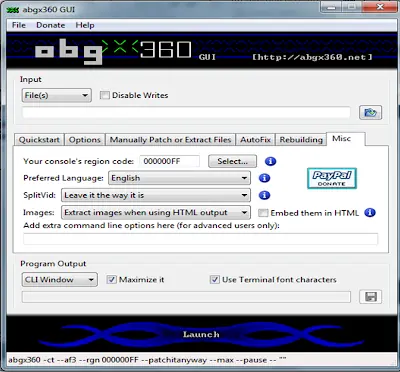Click the extra command line options field

200,239
